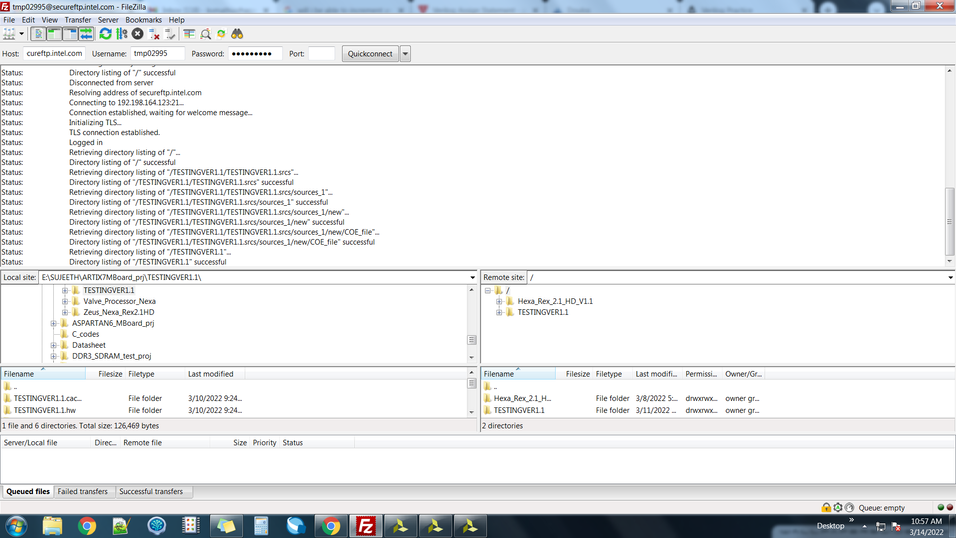Open the Quickconnect history dropdown
The width and height of the screenshot is (956, 538).
[405, 54]
